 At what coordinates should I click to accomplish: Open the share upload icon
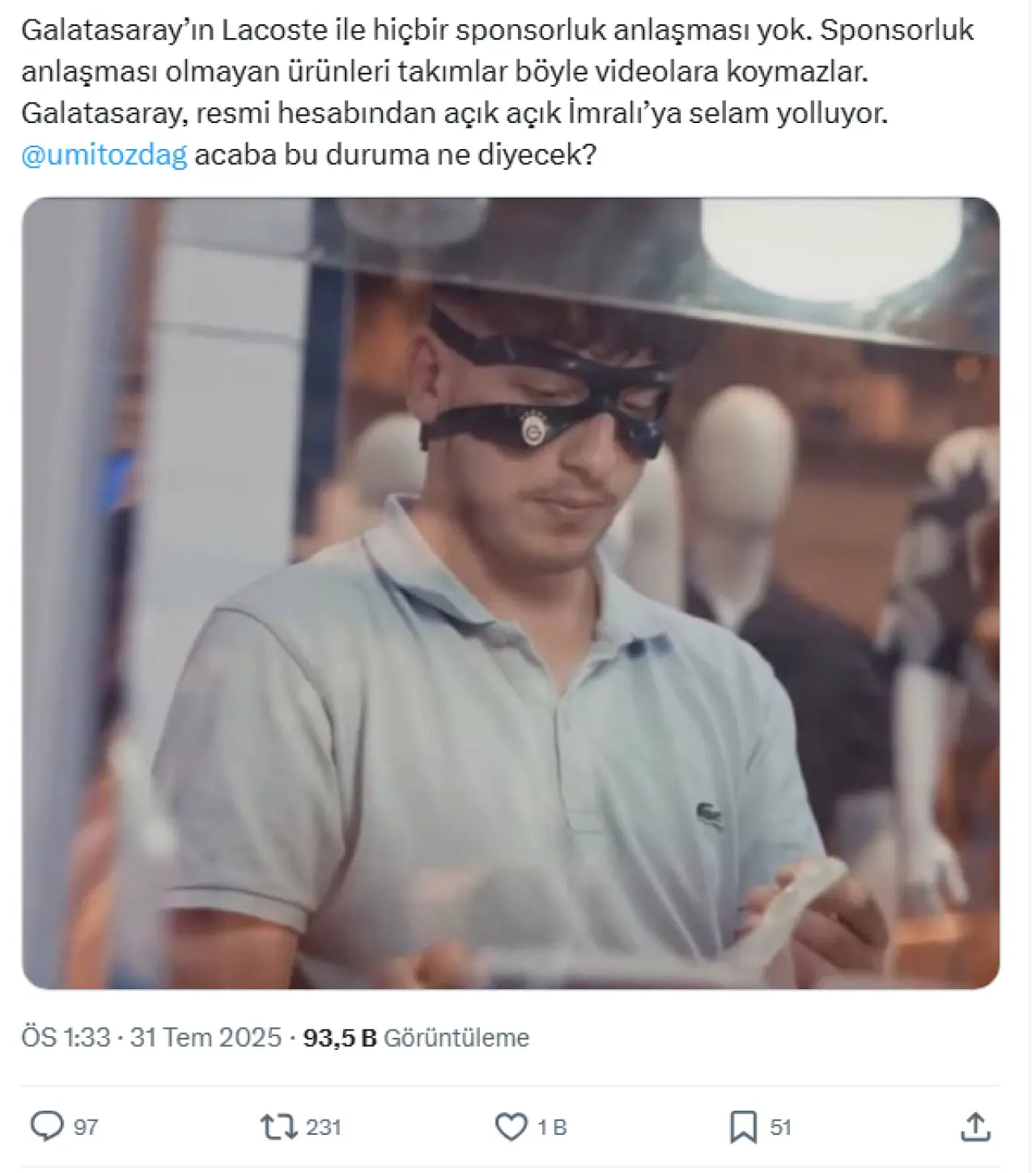(975, 1126)
